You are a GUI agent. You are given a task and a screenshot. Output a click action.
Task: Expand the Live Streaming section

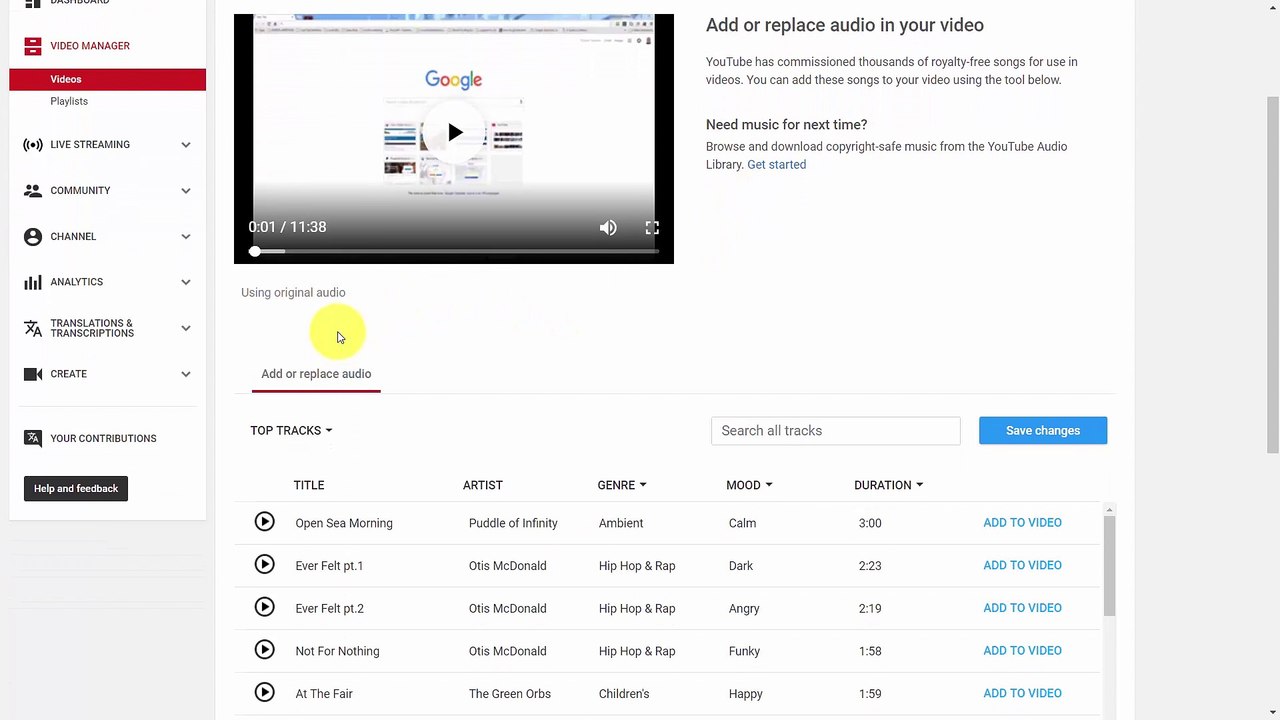(x=186, y=145)
